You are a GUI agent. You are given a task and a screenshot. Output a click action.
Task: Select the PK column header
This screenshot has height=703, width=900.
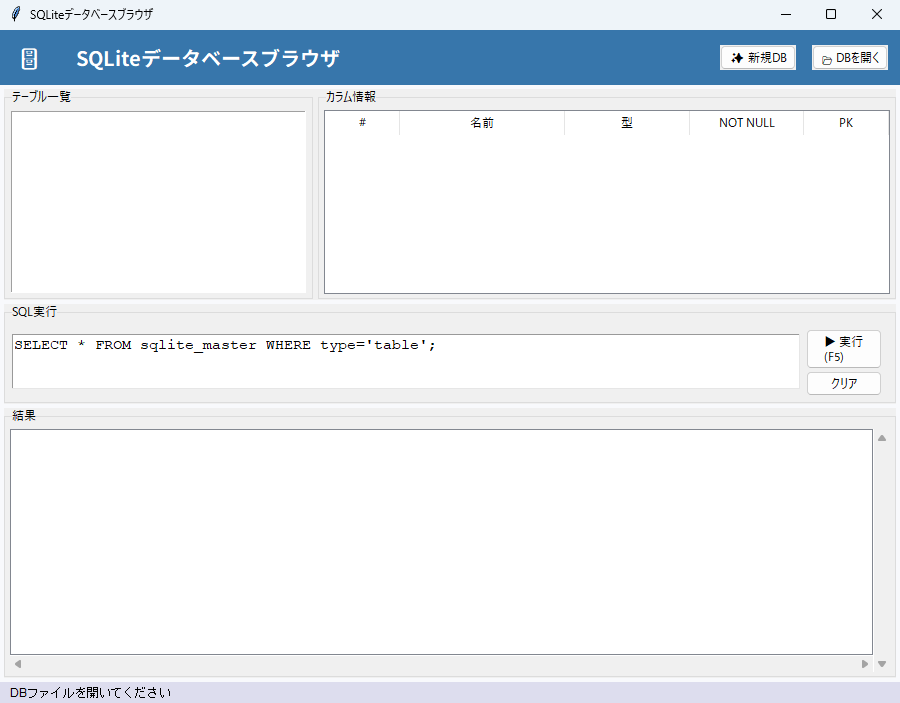846,123
